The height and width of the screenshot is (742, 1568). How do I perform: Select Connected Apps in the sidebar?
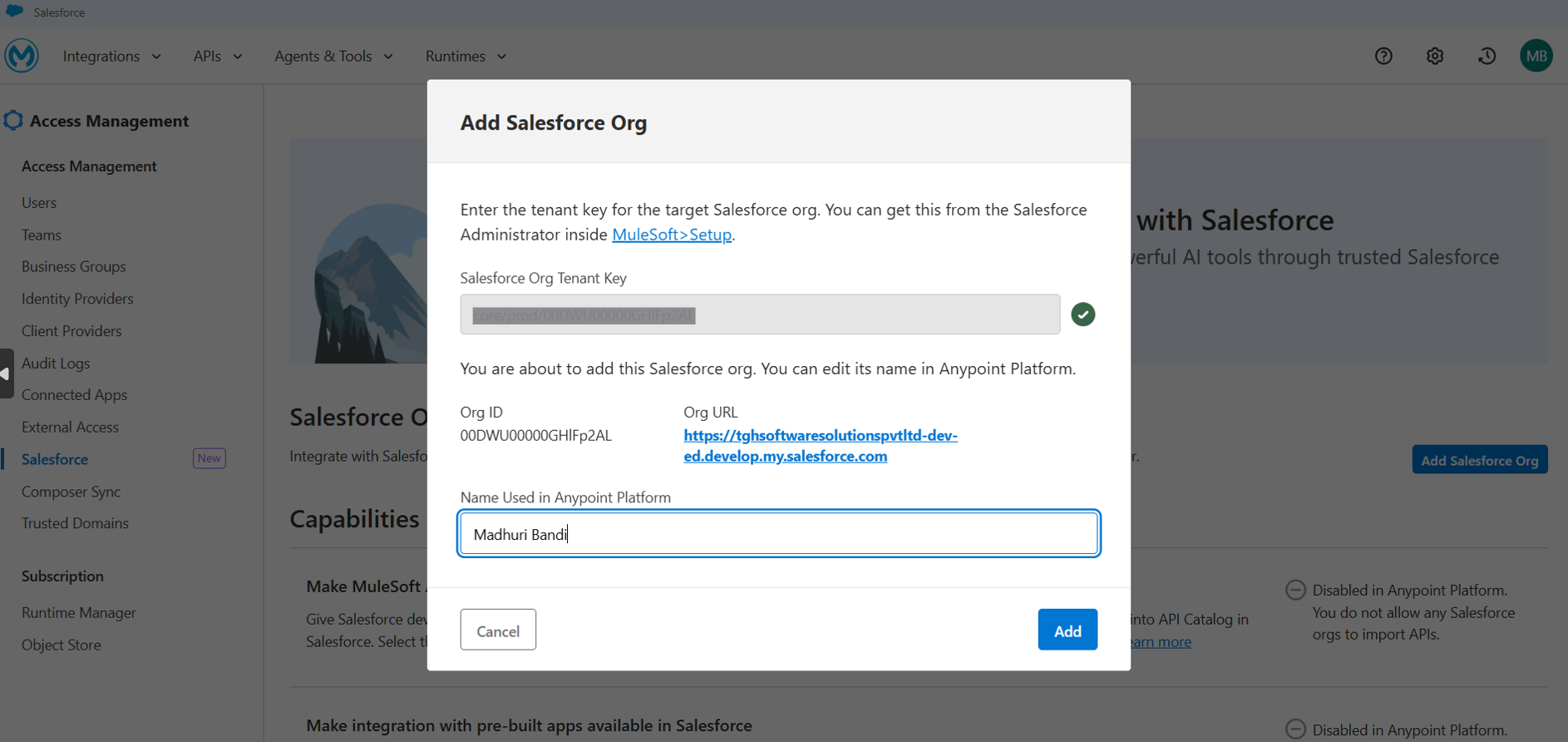[74, 395]
